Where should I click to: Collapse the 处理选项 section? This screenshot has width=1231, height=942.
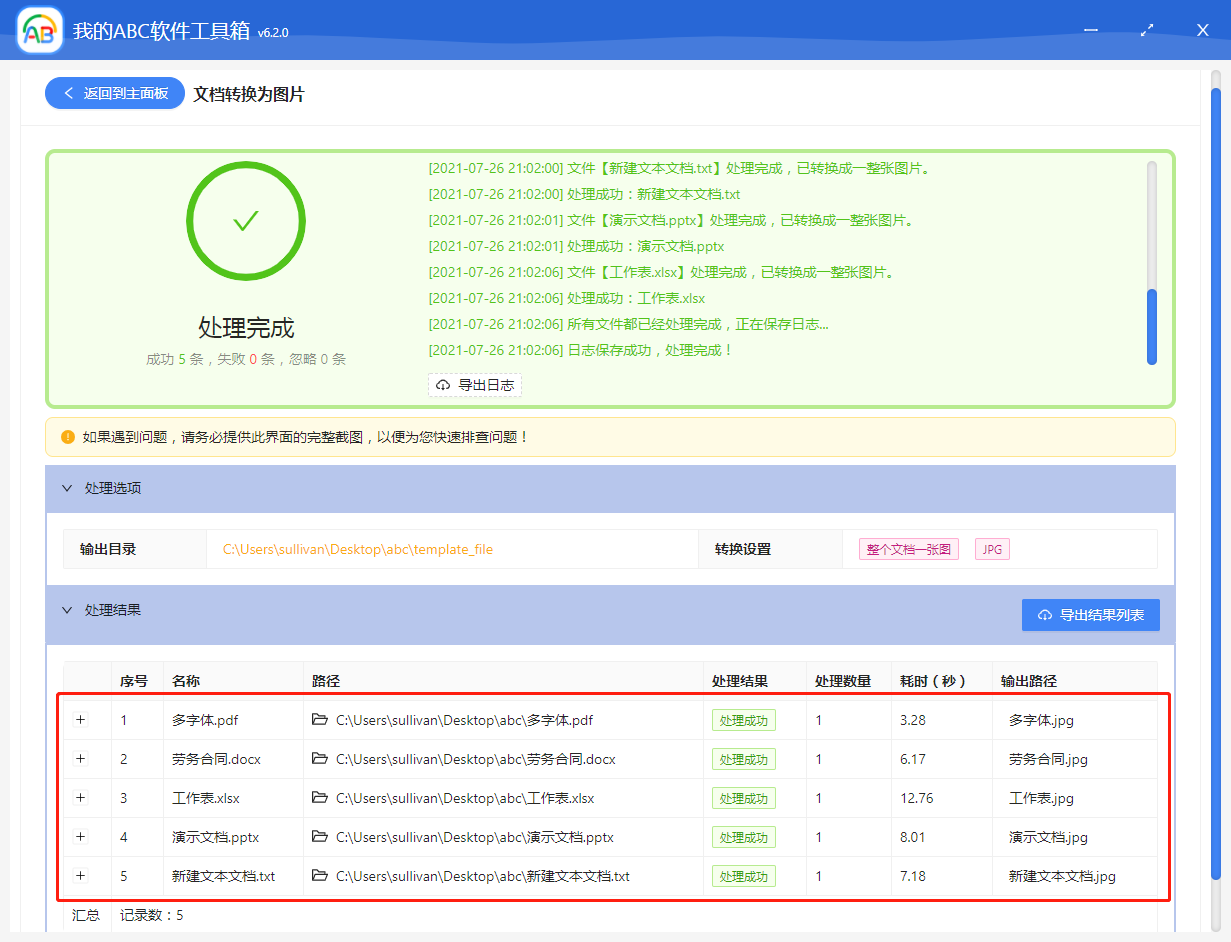(68, 489)
